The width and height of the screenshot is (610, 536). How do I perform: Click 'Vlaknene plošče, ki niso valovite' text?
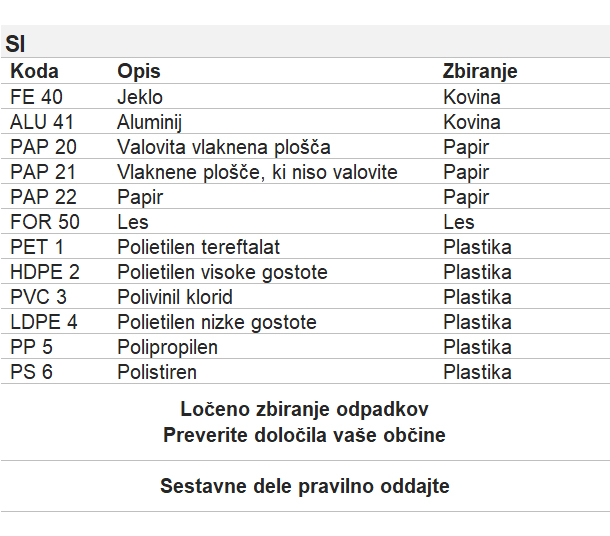[x=257, y=172]
